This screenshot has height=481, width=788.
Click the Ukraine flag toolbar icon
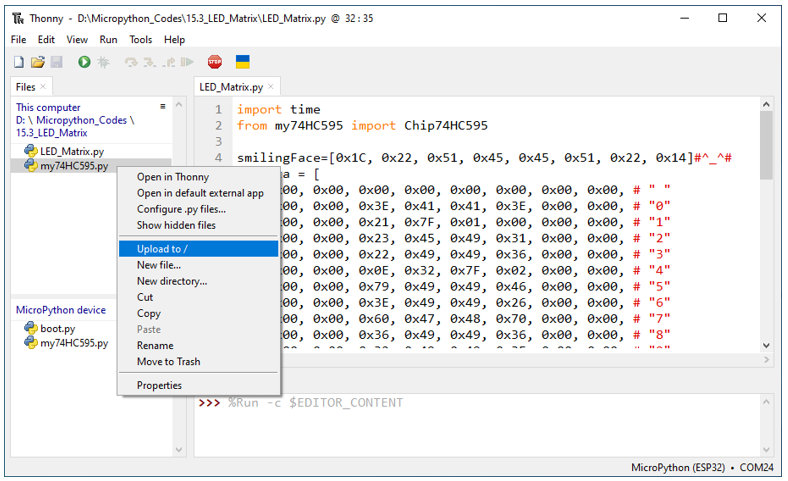pos(243,62)
